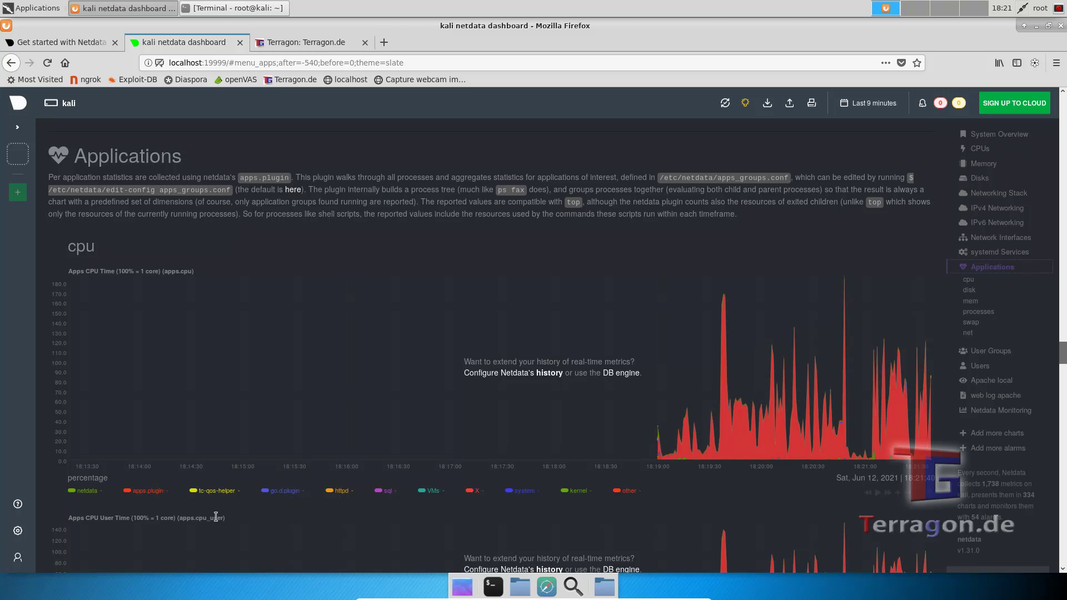Toggle VMs dimension in cpu legend
This screenshot has height=600, width=1067.
[x=429, y=490]
